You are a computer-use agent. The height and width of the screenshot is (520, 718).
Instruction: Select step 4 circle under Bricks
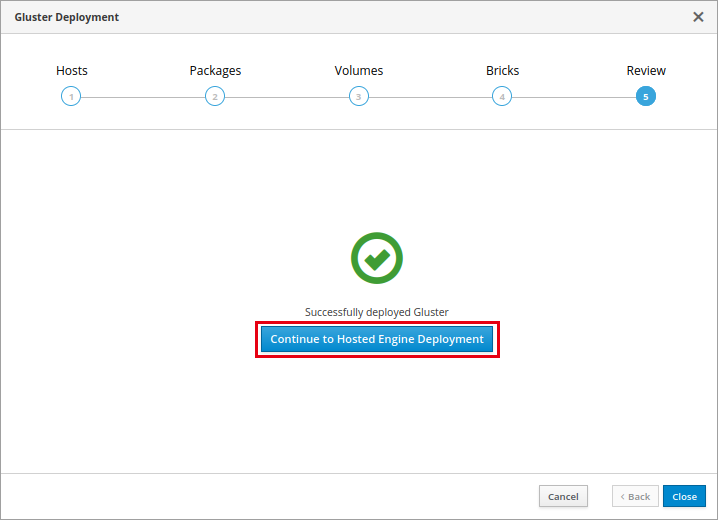[x=502, y=97]
